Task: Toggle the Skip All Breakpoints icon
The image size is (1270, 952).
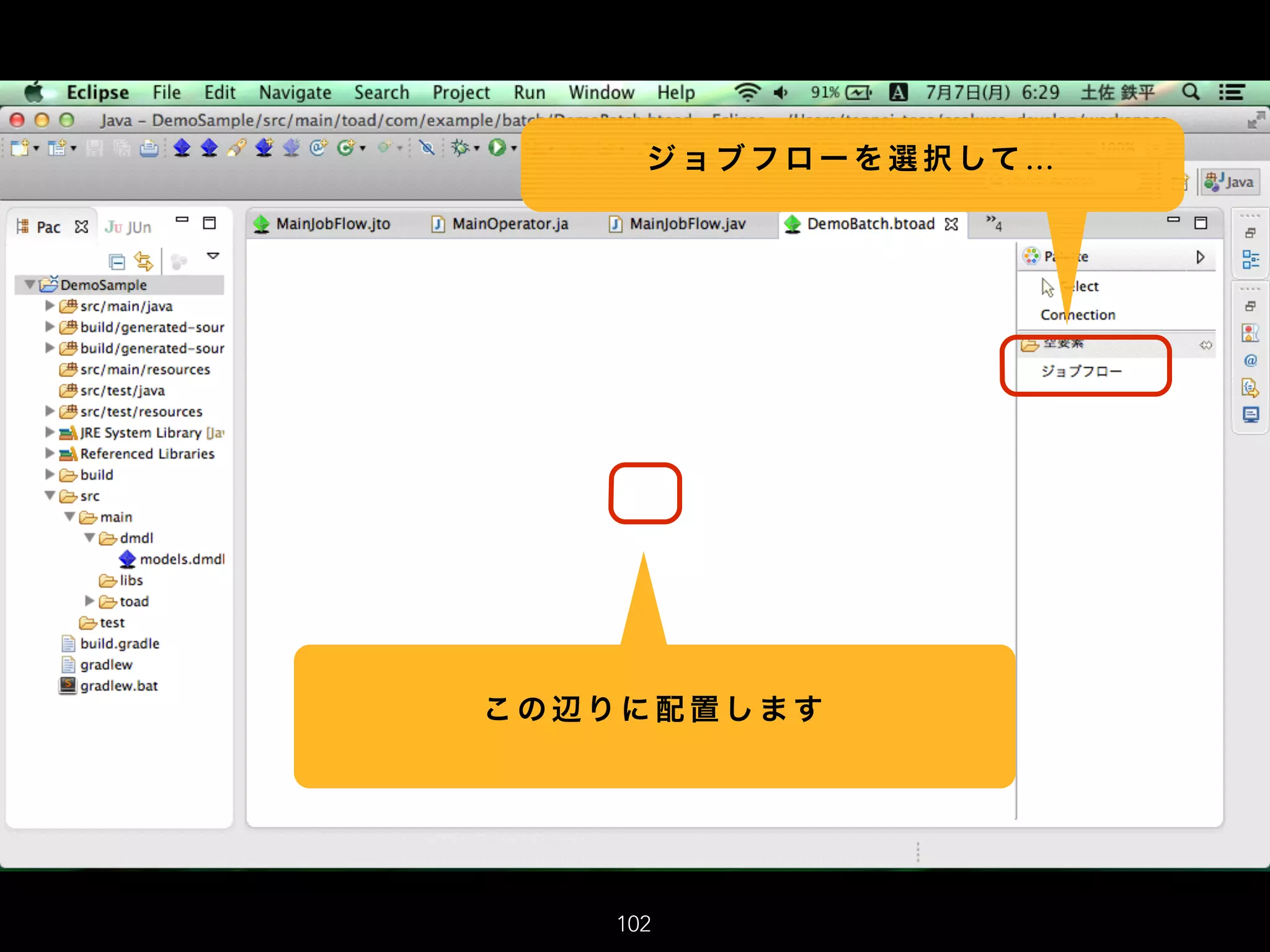Action: pos(427,148)
